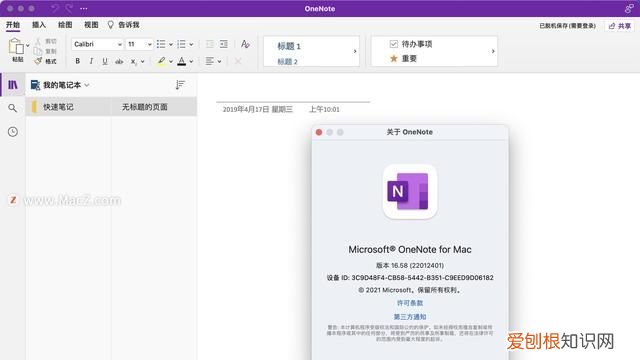Open the 共享 share button

click(620, 26)
